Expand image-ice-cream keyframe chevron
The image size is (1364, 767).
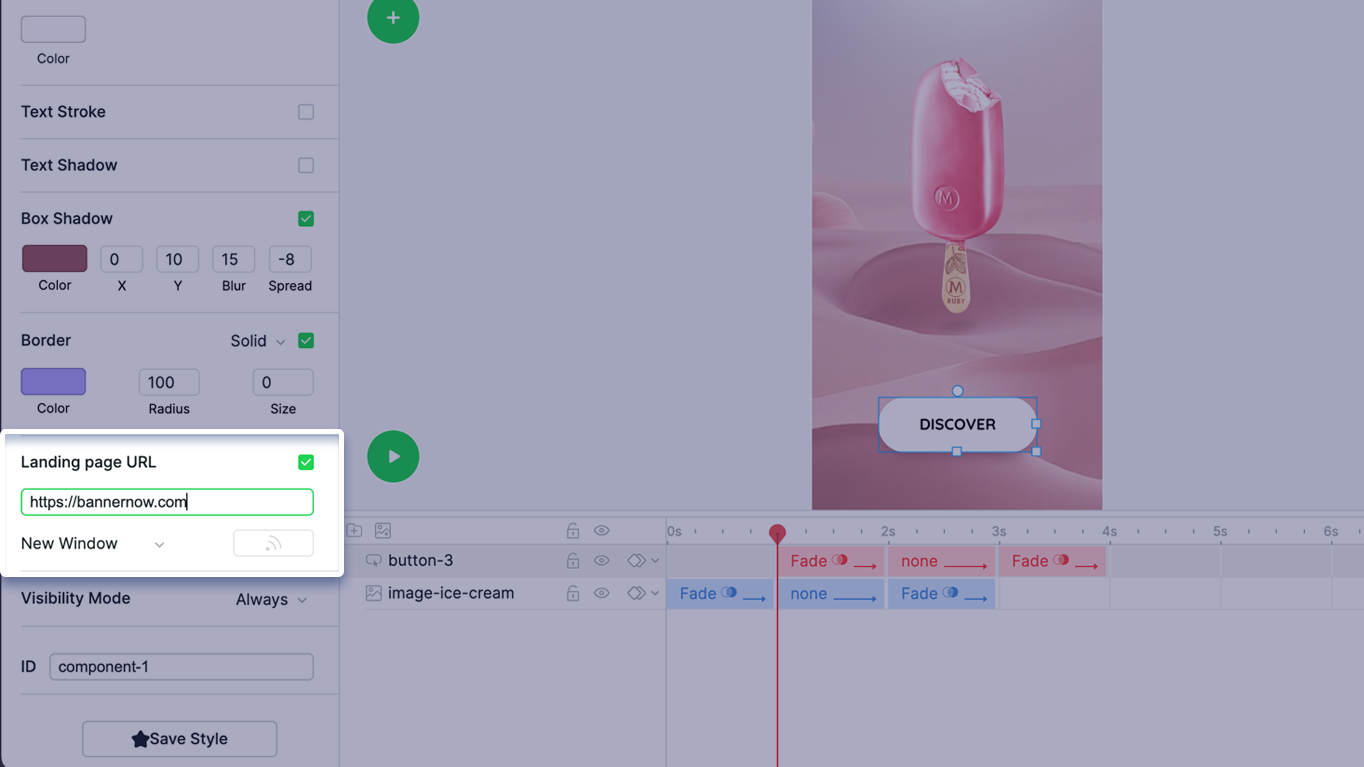coord(655,593)
